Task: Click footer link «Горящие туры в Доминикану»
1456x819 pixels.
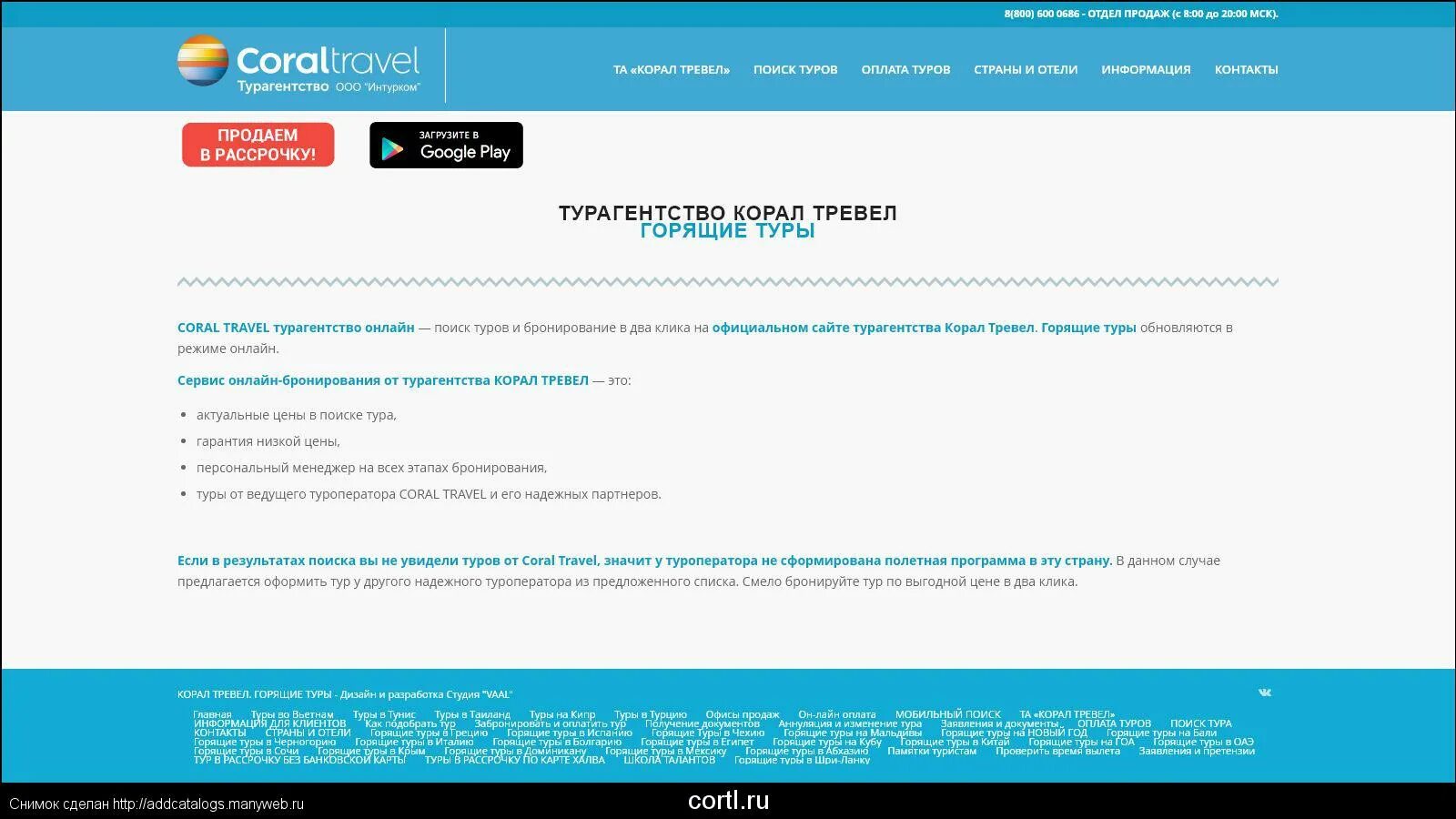Action: tap(515, 751)
